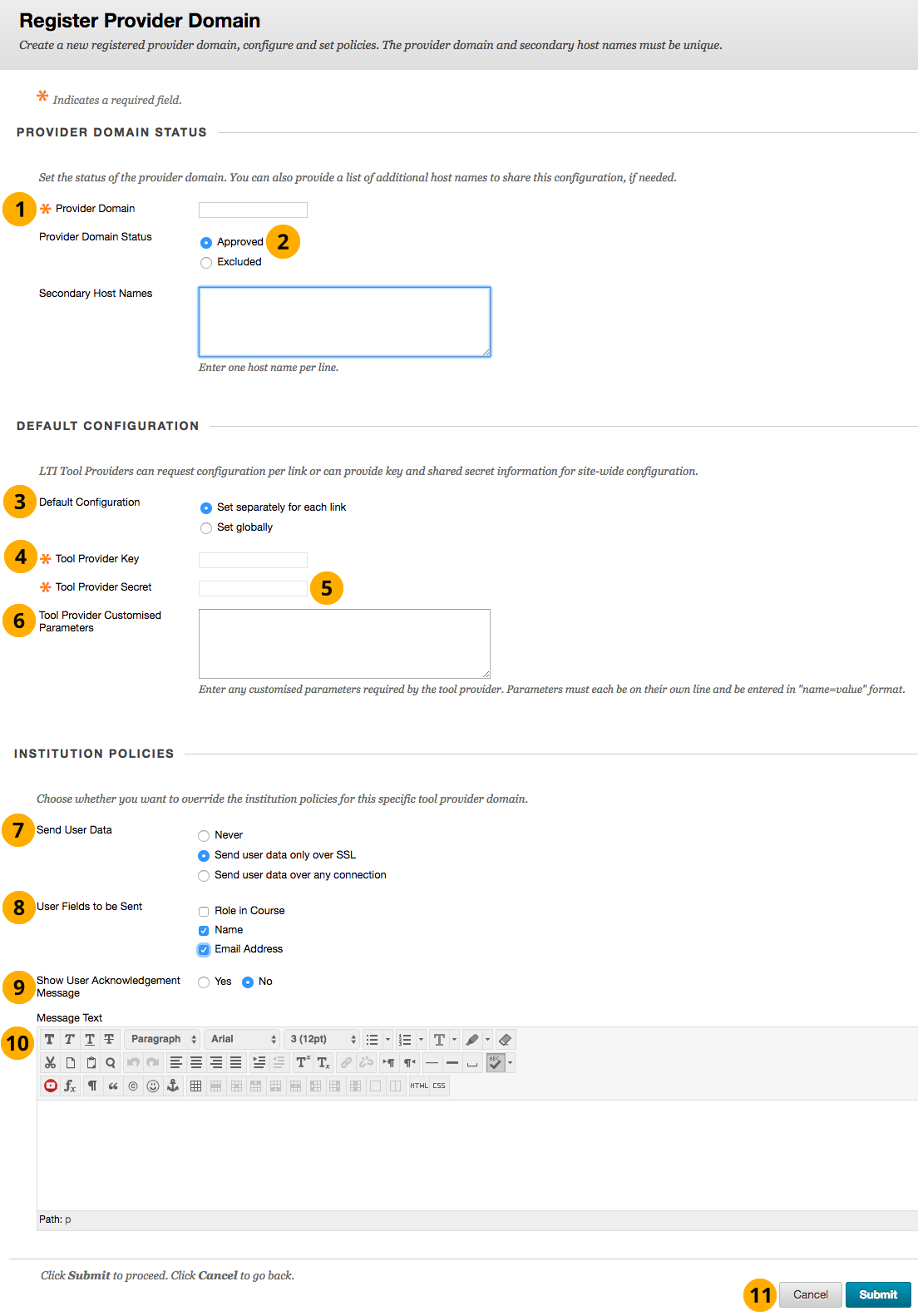Choose Set globally configuration option
The width and height of the screenshot is (918, 1316).
[x=206, y=528]
